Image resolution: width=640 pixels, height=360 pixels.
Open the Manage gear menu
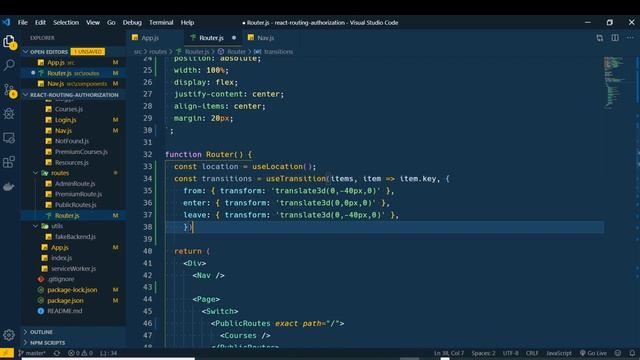tap(9, 335)
